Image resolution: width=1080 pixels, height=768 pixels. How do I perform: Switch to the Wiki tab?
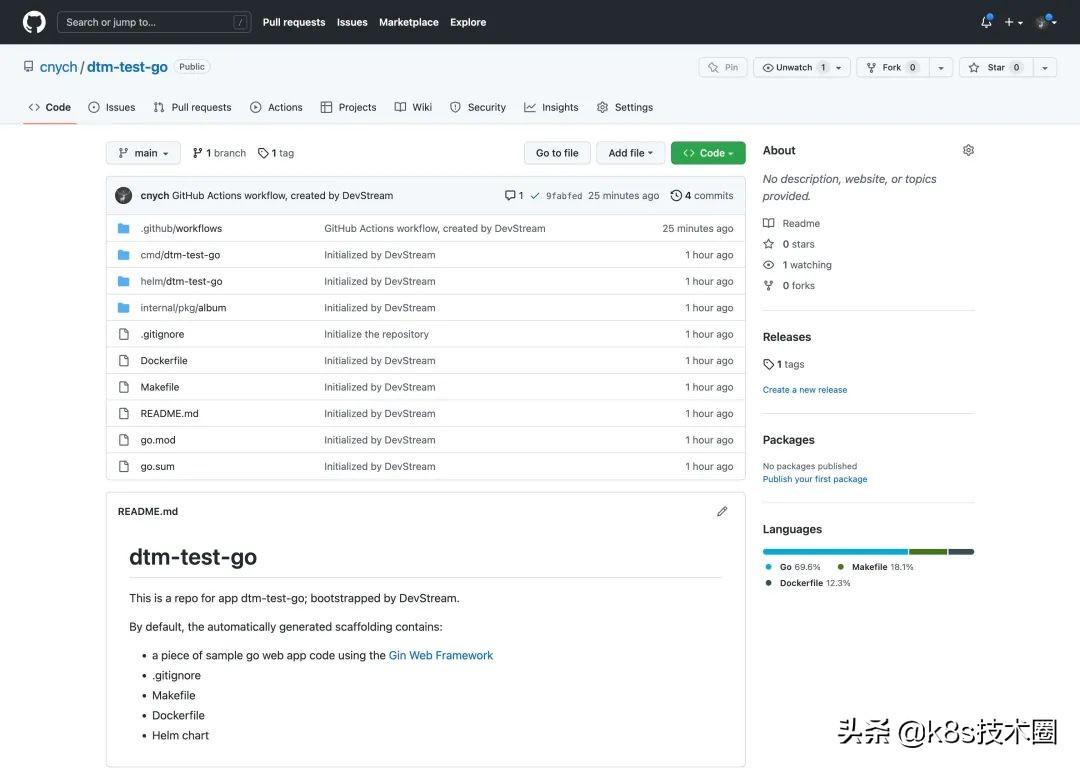(x=413, y=107)
